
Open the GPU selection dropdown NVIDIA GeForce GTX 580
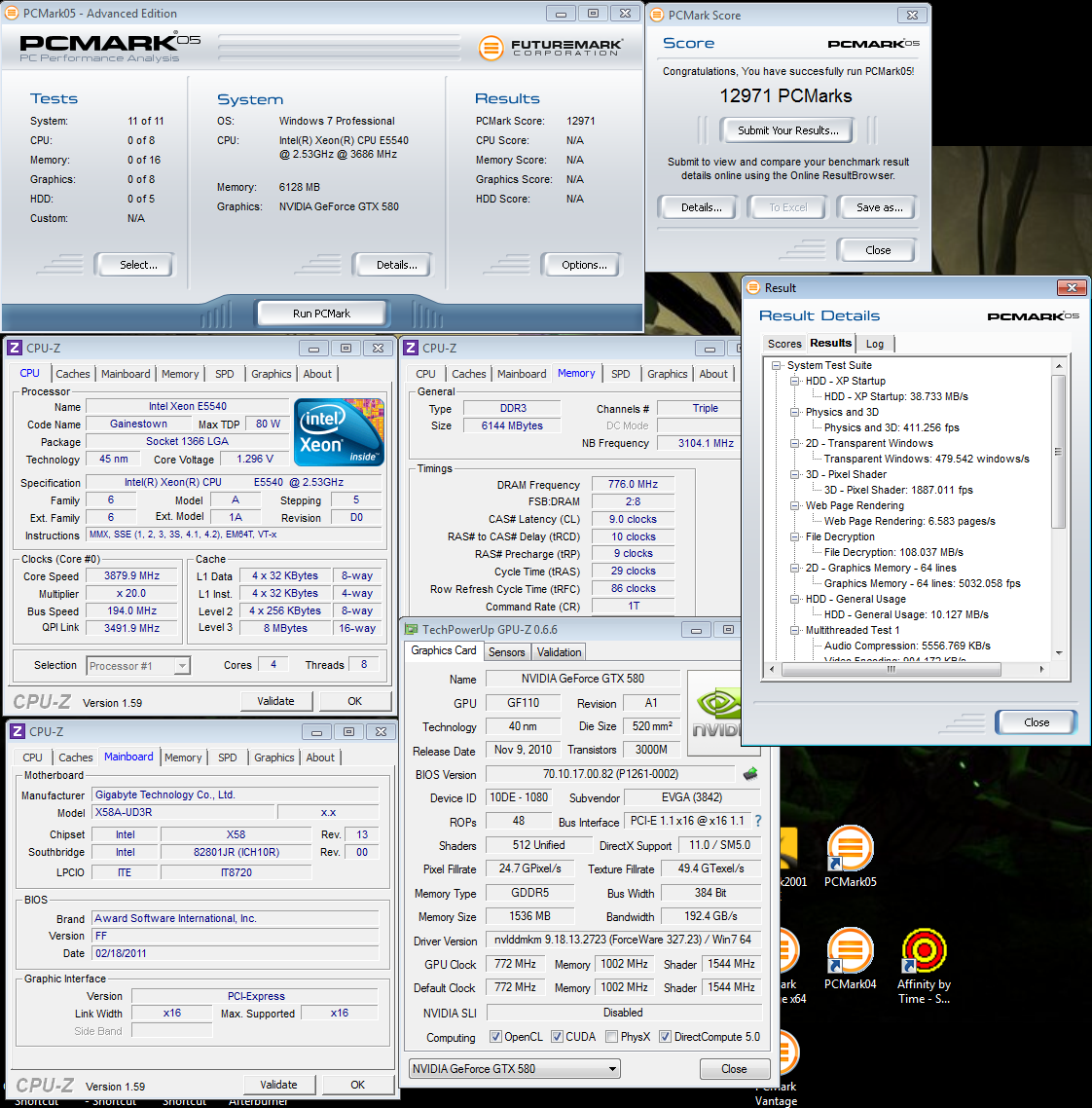tap(514, 1068)
